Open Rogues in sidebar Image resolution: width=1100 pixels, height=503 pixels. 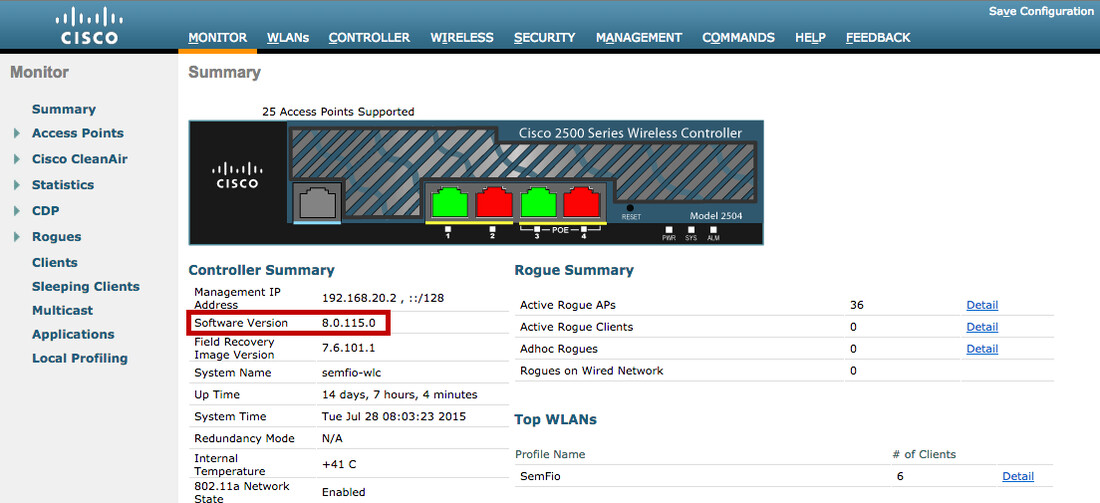coord(57,237)
